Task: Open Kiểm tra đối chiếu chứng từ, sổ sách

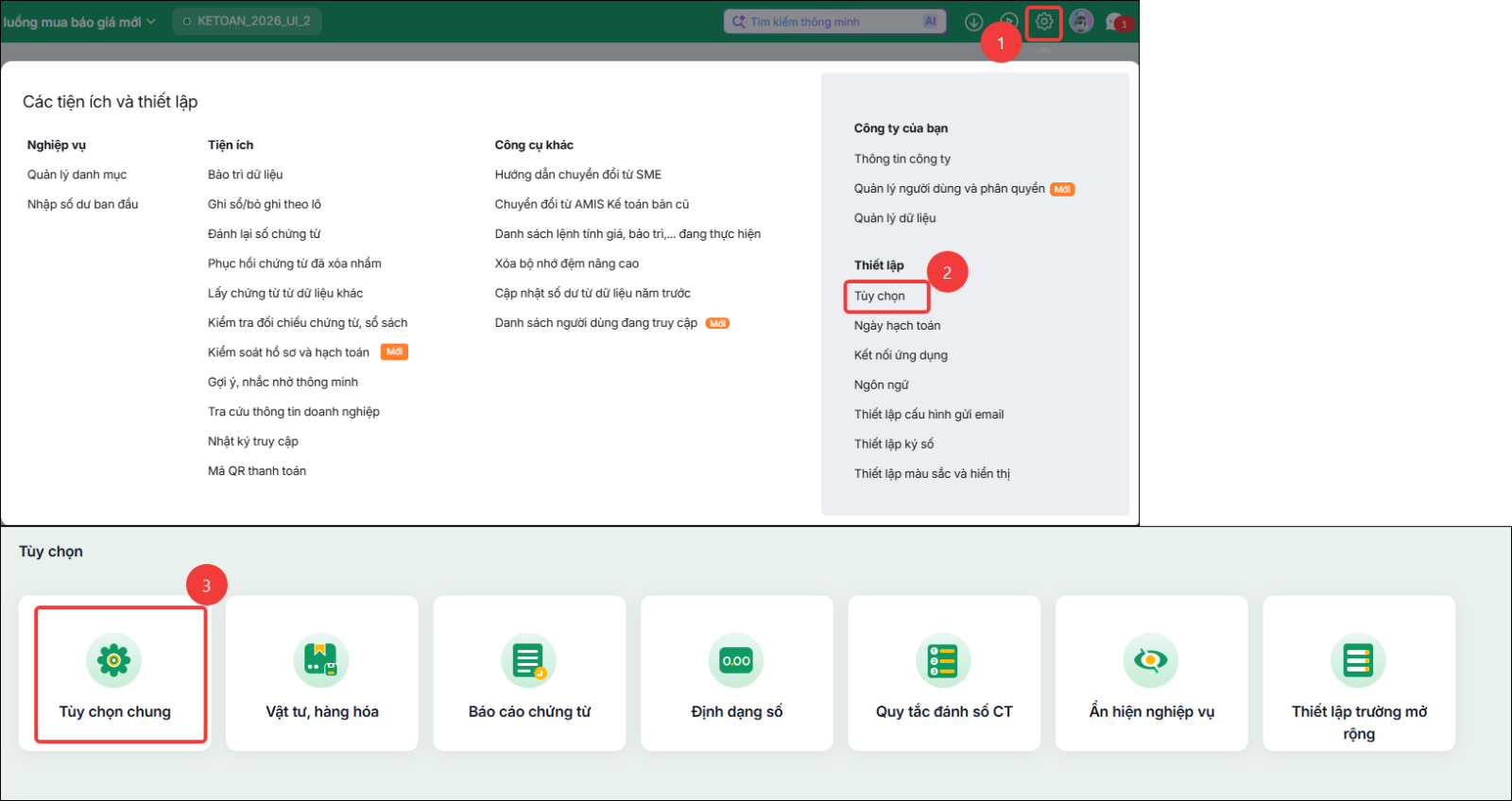Action: click(307, 323)
